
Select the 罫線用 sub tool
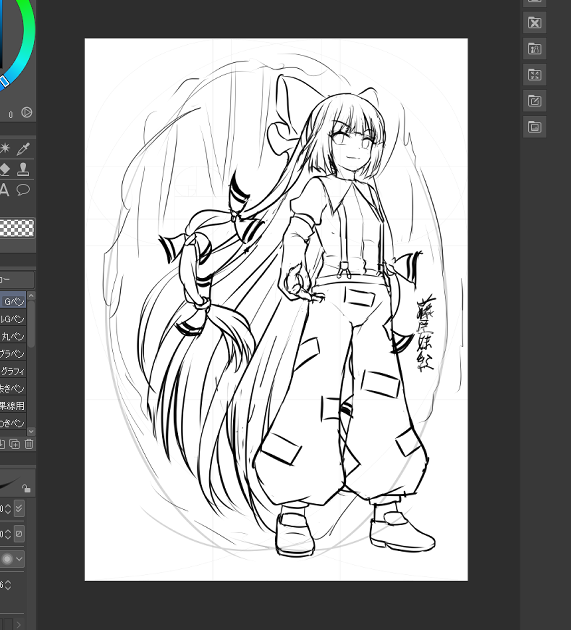point(13,406)
